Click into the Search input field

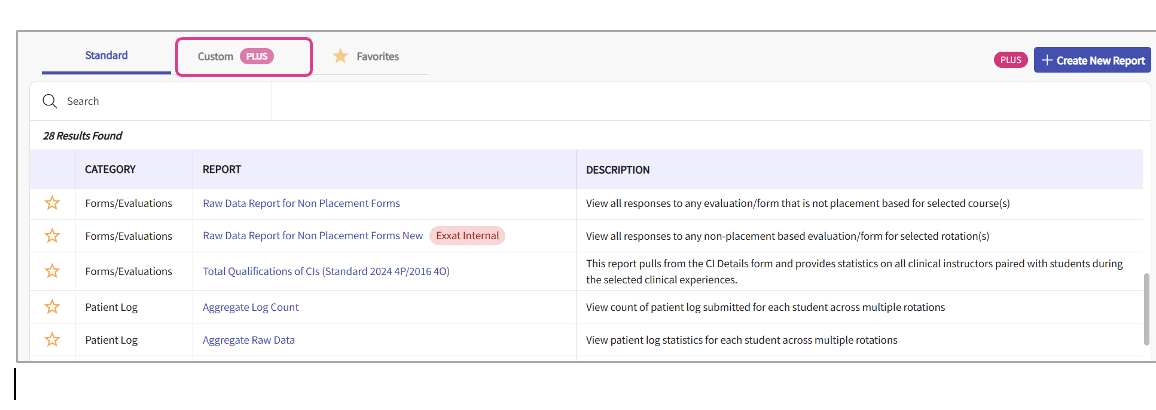pyautogui.click(x=151, y=101)
